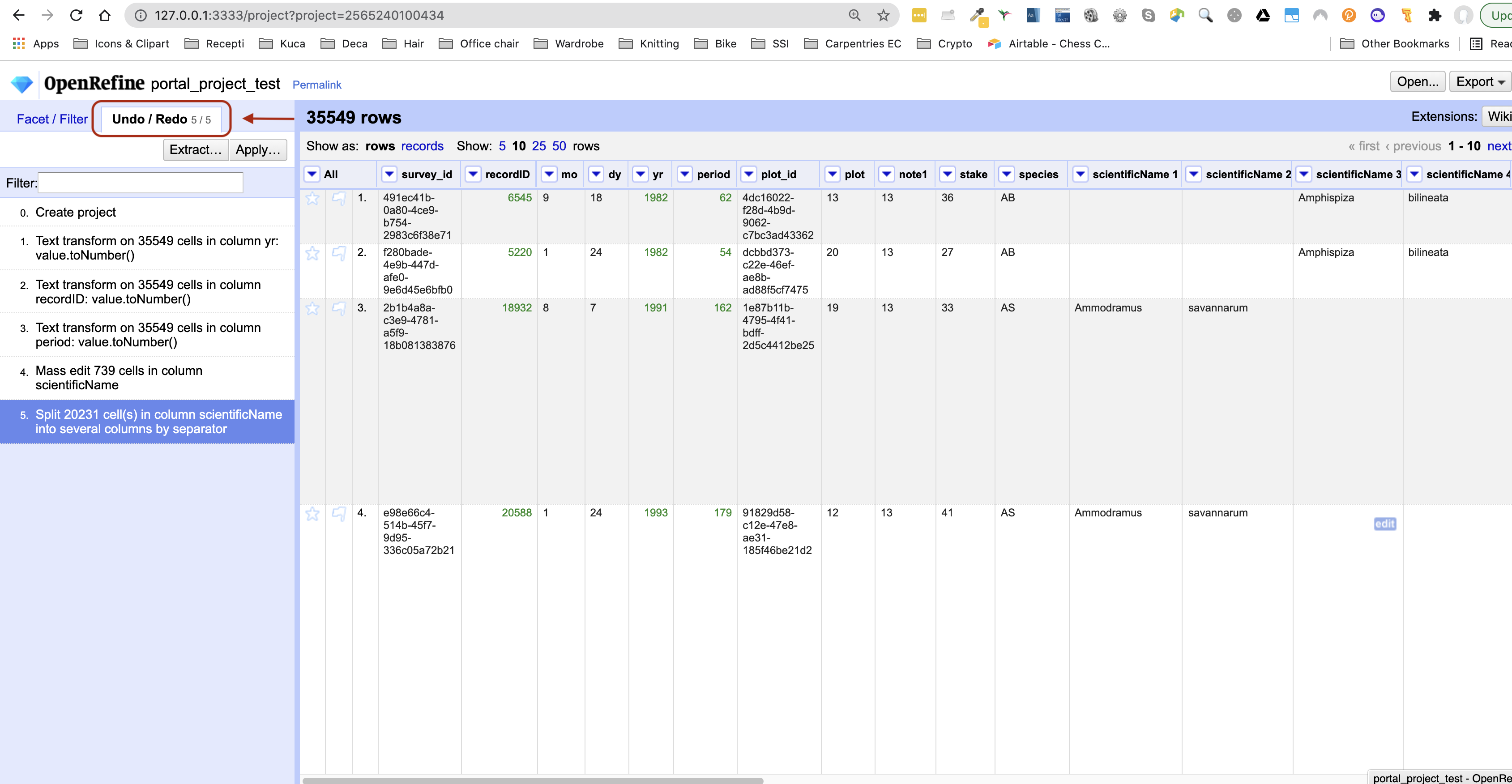Screen dimensions: 1512x784
Task: Flag row 2 in the grid
Action: [339, 254]
